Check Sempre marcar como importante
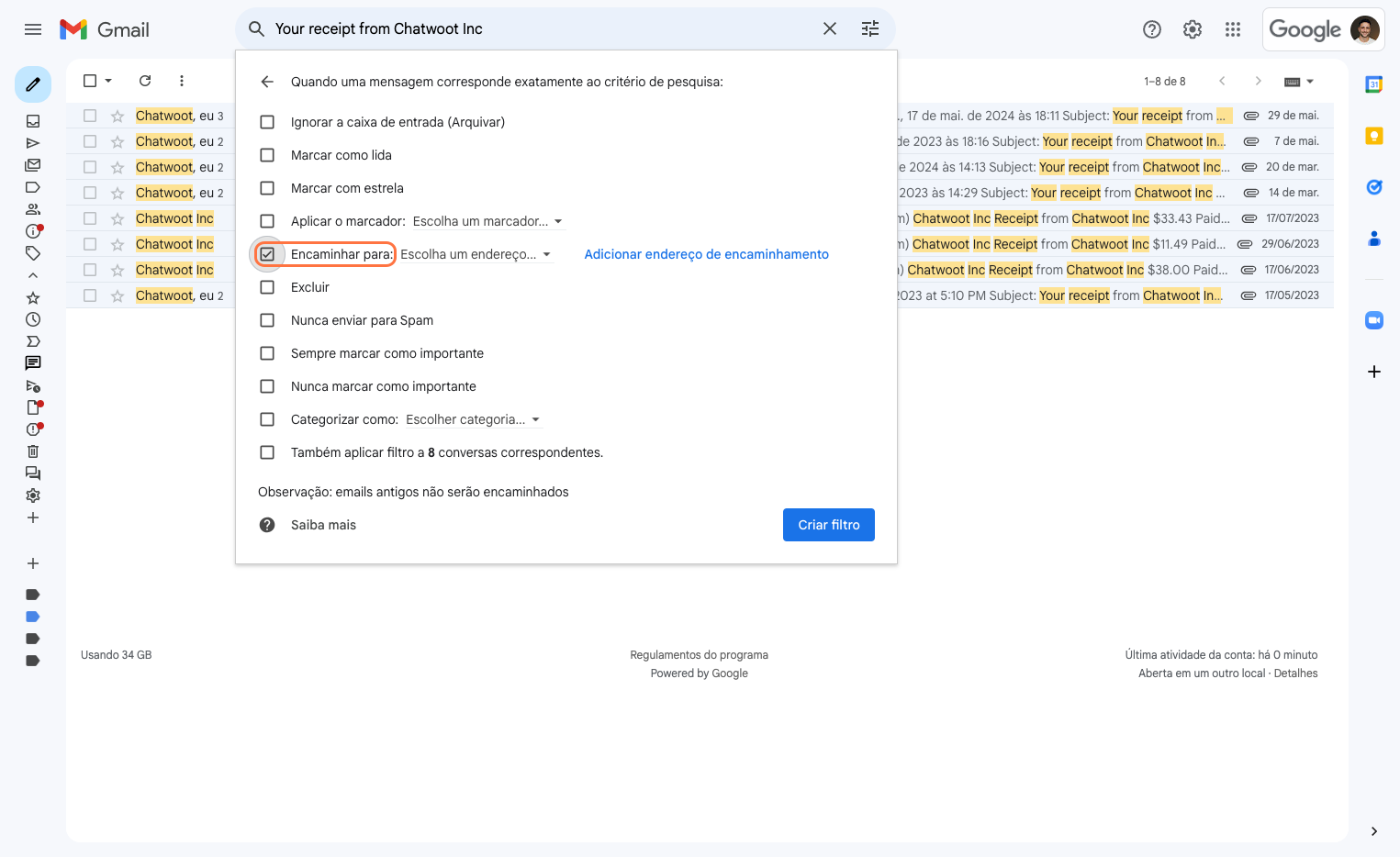The height and width of the screenshot is (857, 1400). [267, 353]
